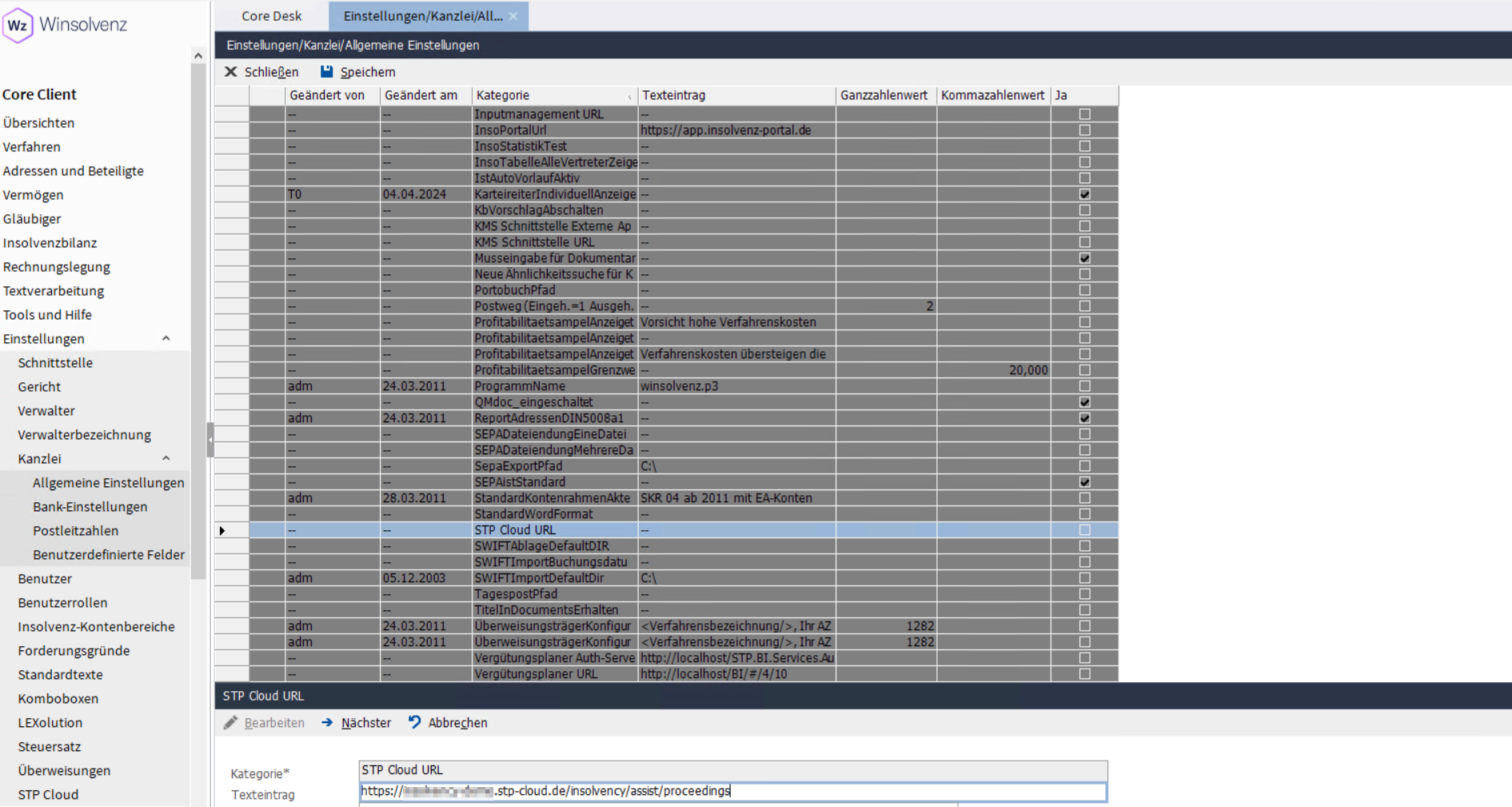Viewport: 1512px width, 807px height.
Task: Open Verfahren in the sidebar
Action: [x=32, y=147]
